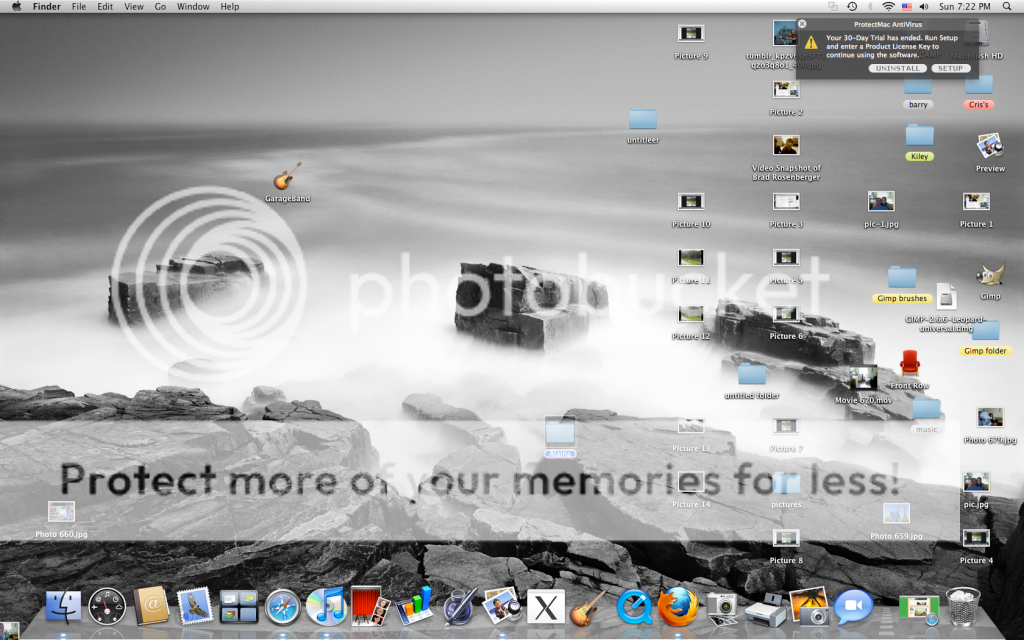
Task: Open the Time Machine menu bar item
Action: point(851,7)
